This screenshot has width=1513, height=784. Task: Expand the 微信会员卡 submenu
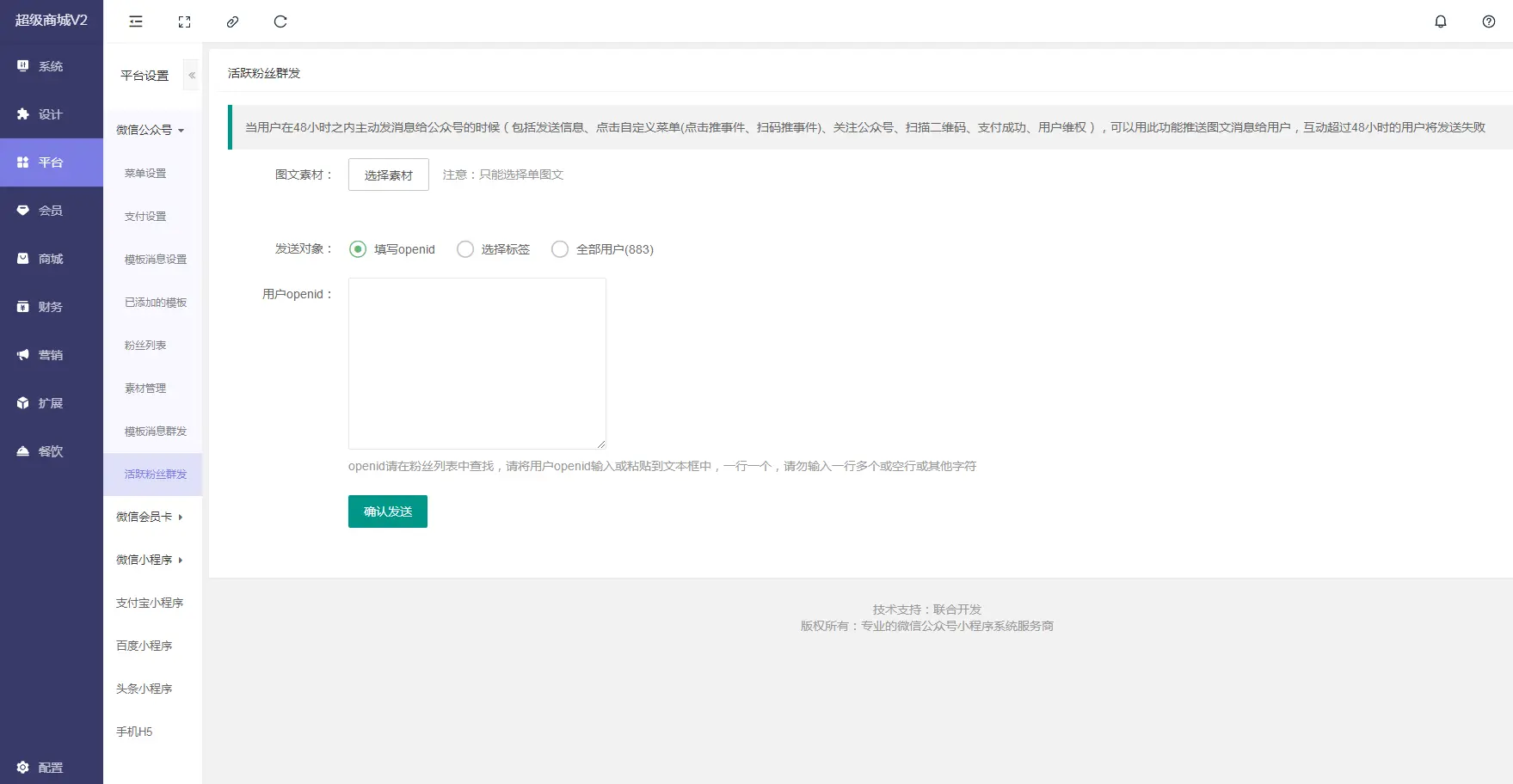tap(152, 517)
